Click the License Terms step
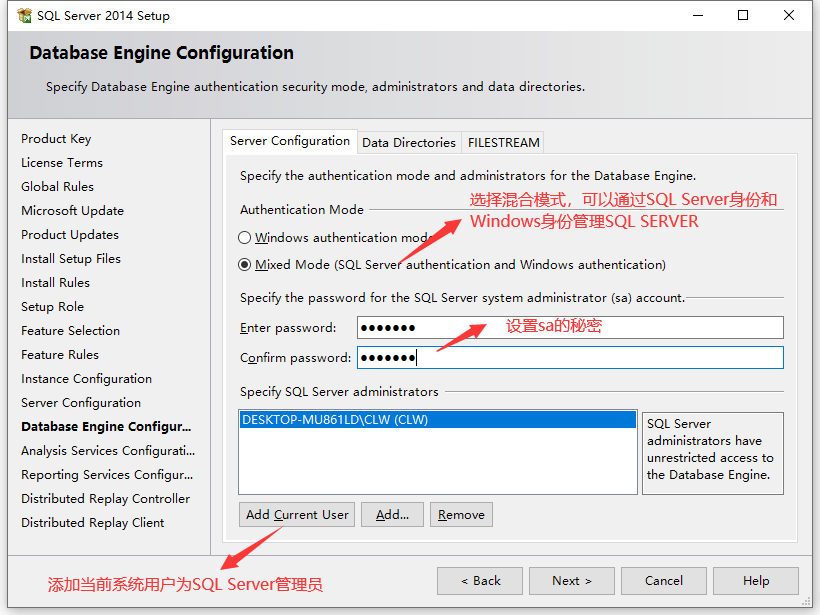Viewport: 820px width, 615px height. tap(62, 163)
